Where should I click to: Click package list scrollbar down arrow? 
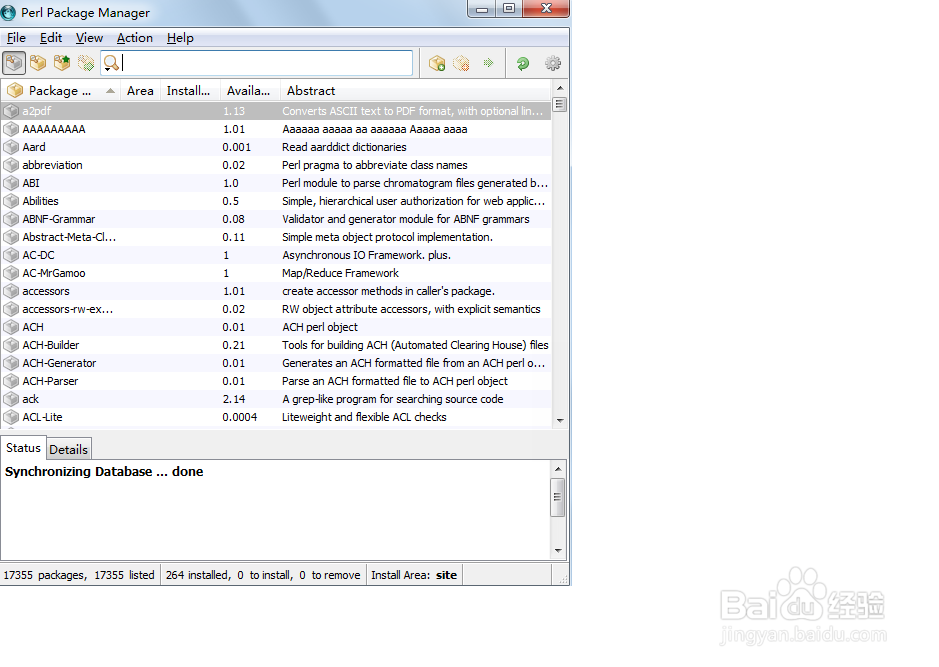coord(560,420)
